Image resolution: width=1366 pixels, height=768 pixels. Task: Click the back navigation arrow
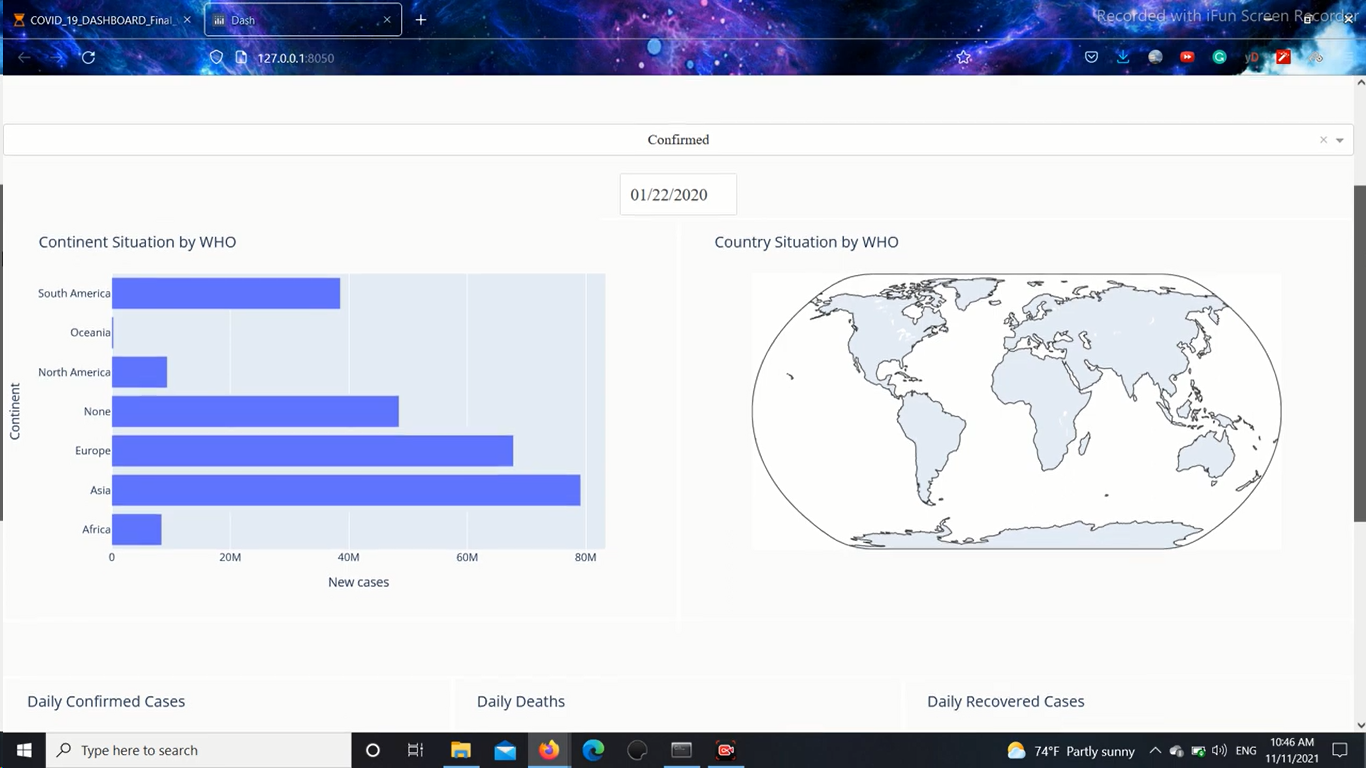[24, 57]
